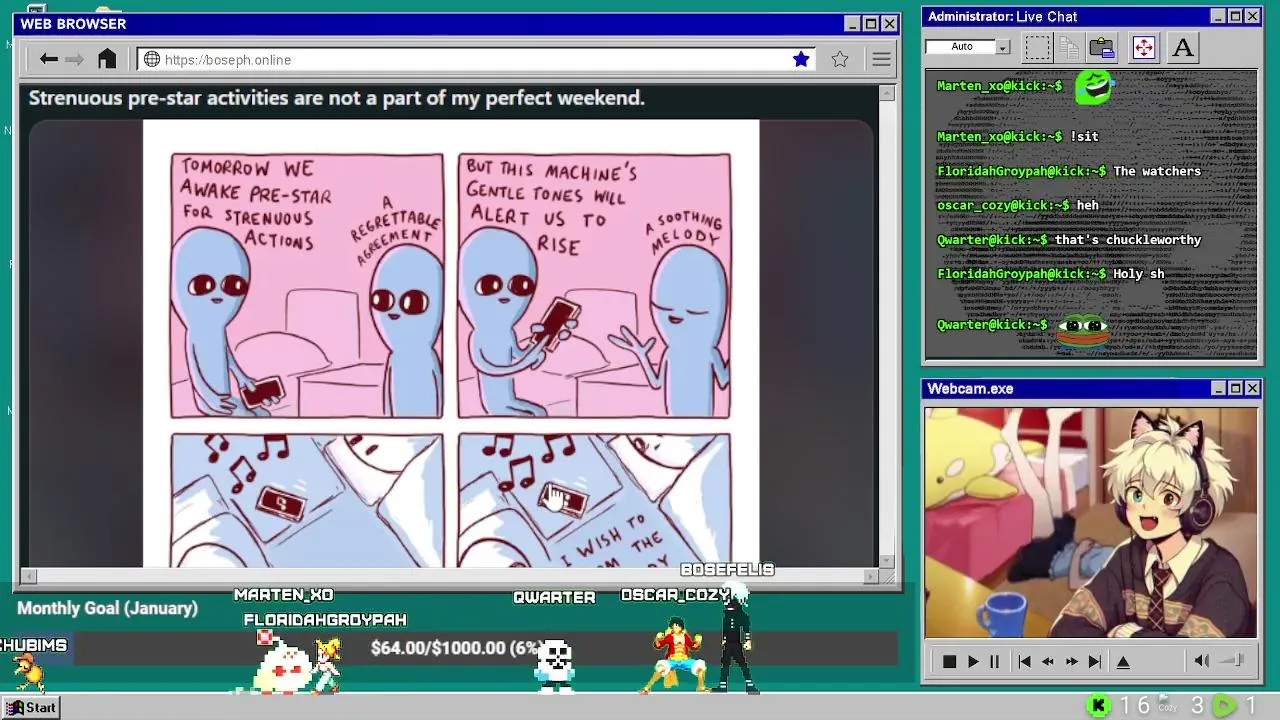1280x720 pixels.
Task: Toggle the red four-arrow fullscreen icon
Action: coord(1143,47)
